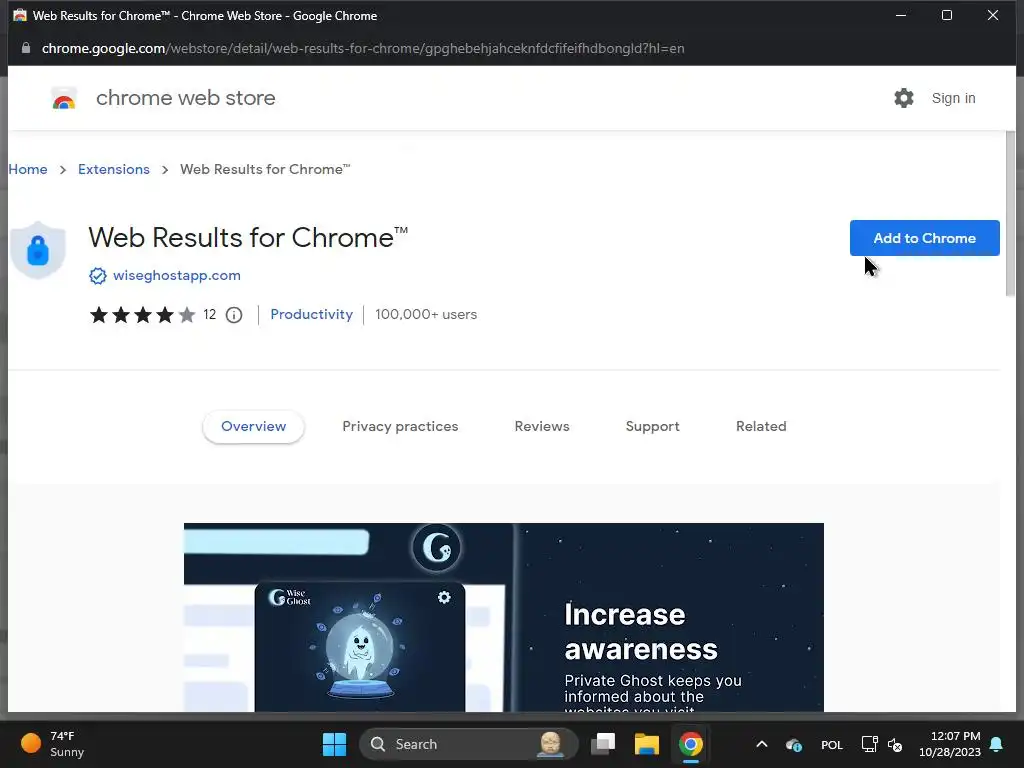Click the 'Web Results for Chrome' breadcrumb text

[x=265, y=169]
